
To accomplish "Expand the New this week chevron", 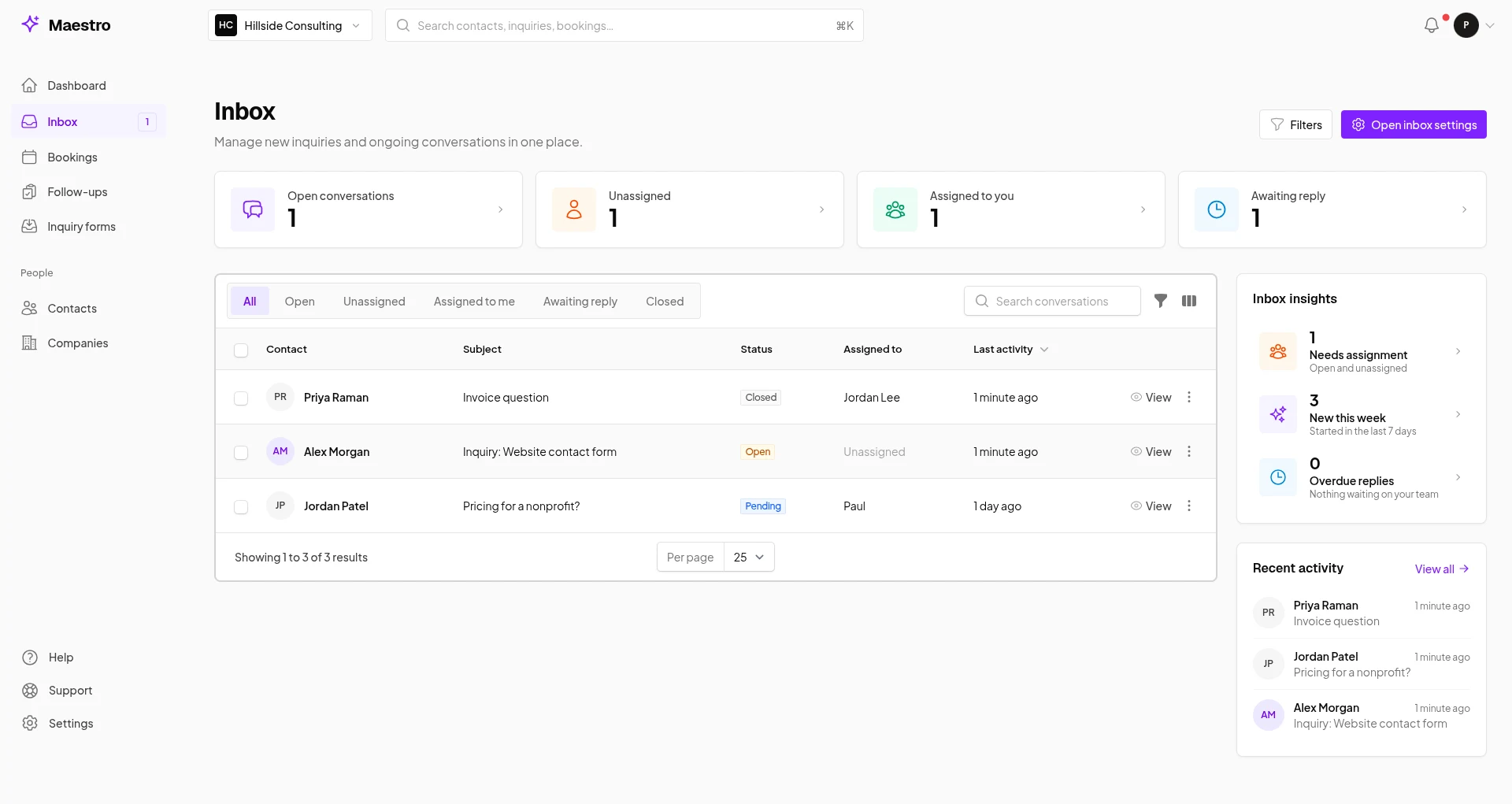I will coord(1458,414).
